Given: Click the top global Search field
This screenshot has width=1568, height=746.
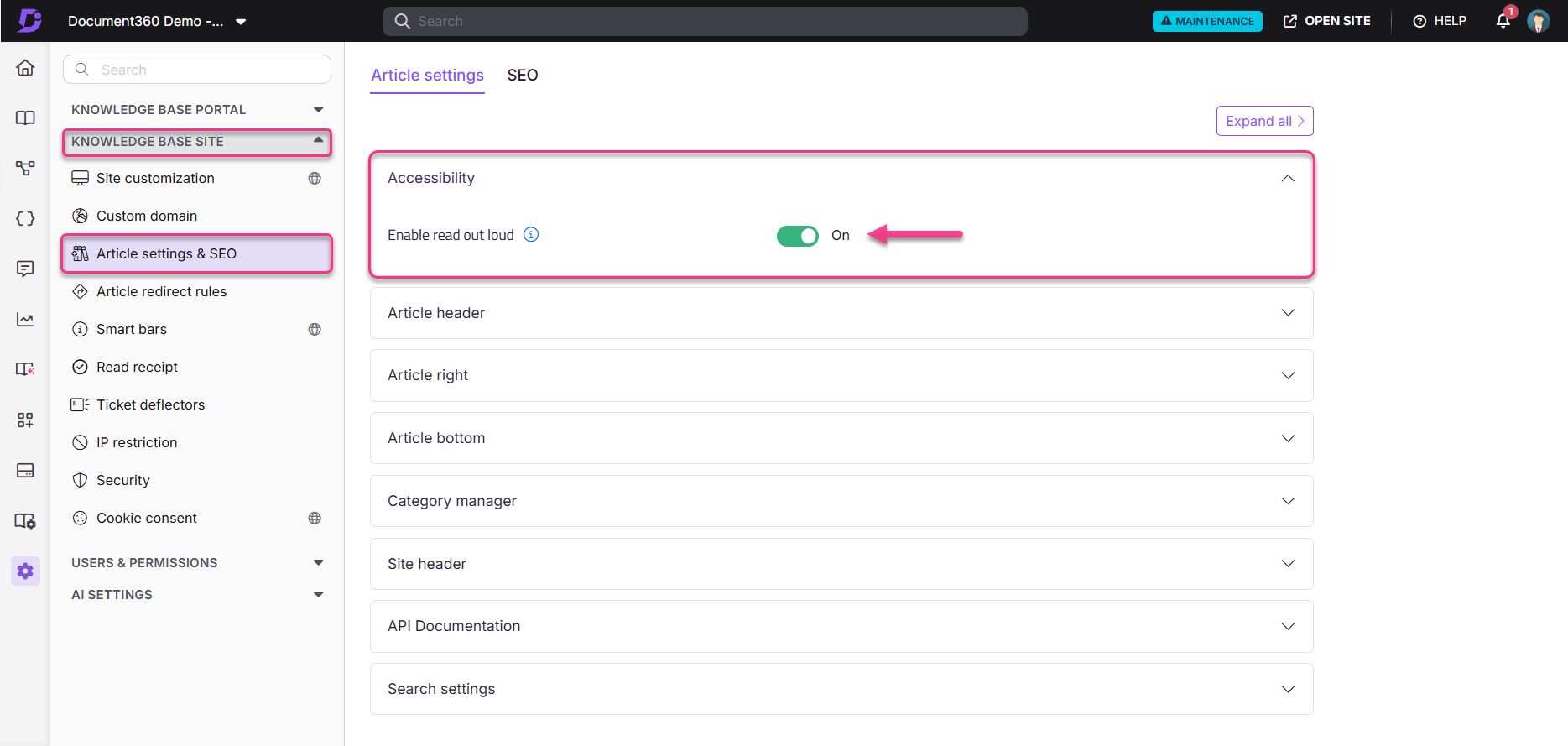Looking at the screenshot, I should (x=705, y=21).
